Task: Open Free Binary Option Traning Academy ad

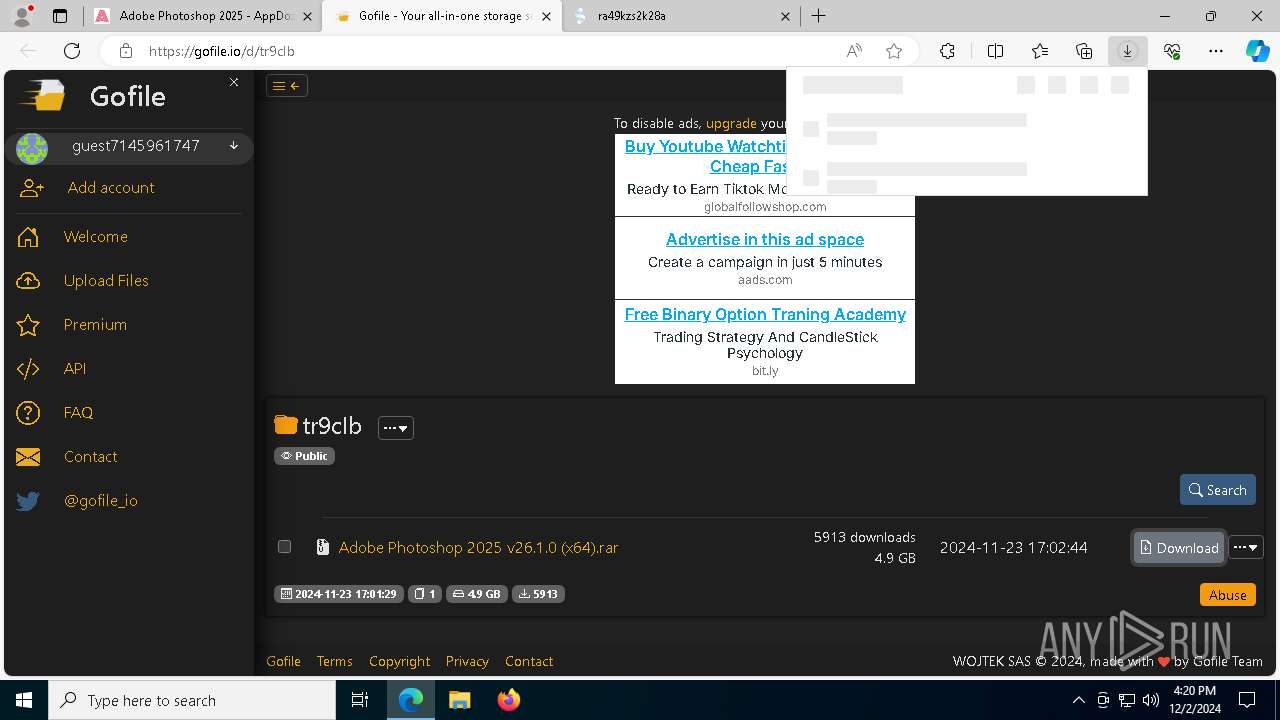Action: click(x=765, y=314)
